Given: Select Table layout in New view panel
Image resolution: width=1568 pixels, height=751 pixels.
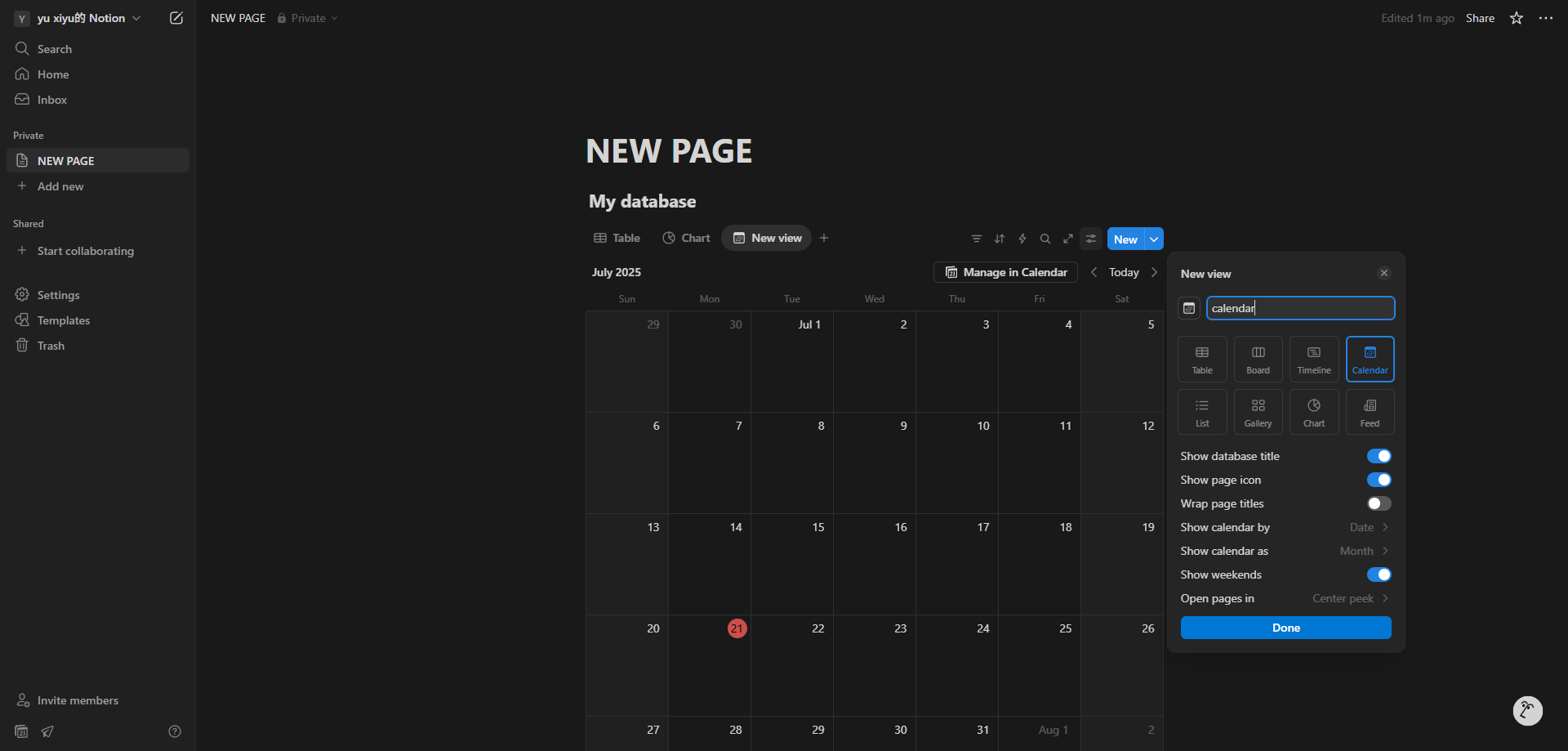Looking at the screenshot, I should [x=1202, y=359].
